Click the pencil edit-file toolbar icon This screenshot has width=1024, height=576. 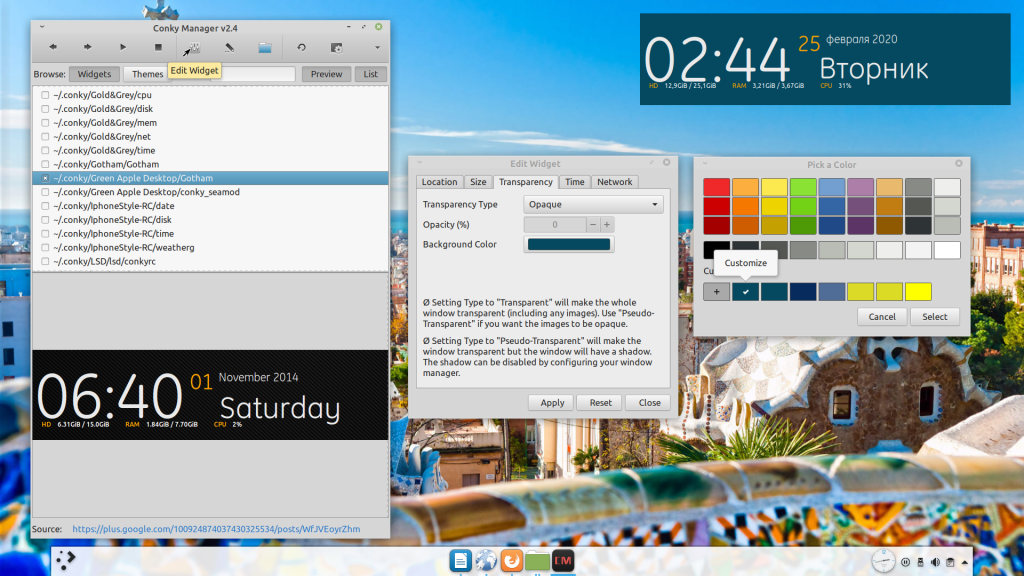click(x=229, y=47)
